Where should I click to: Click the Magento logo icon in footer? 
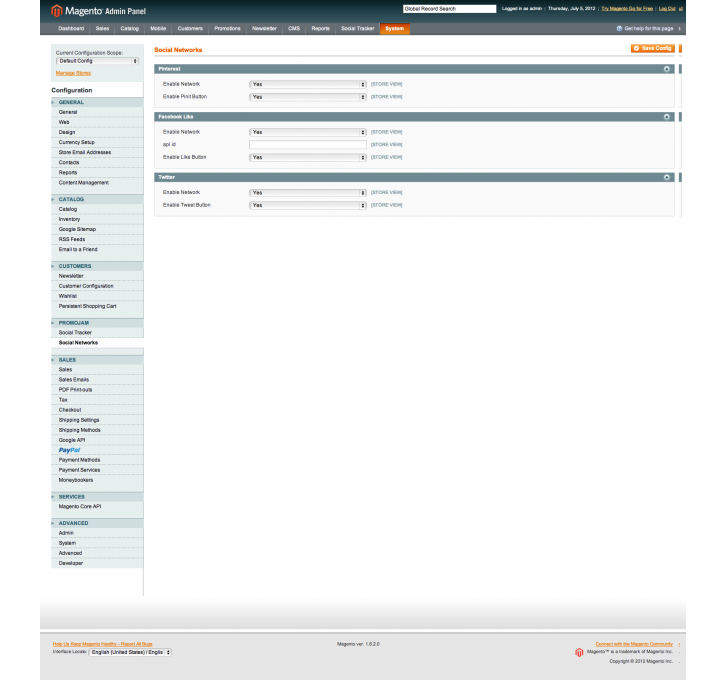pyautogui.click(x=579, y=652)
